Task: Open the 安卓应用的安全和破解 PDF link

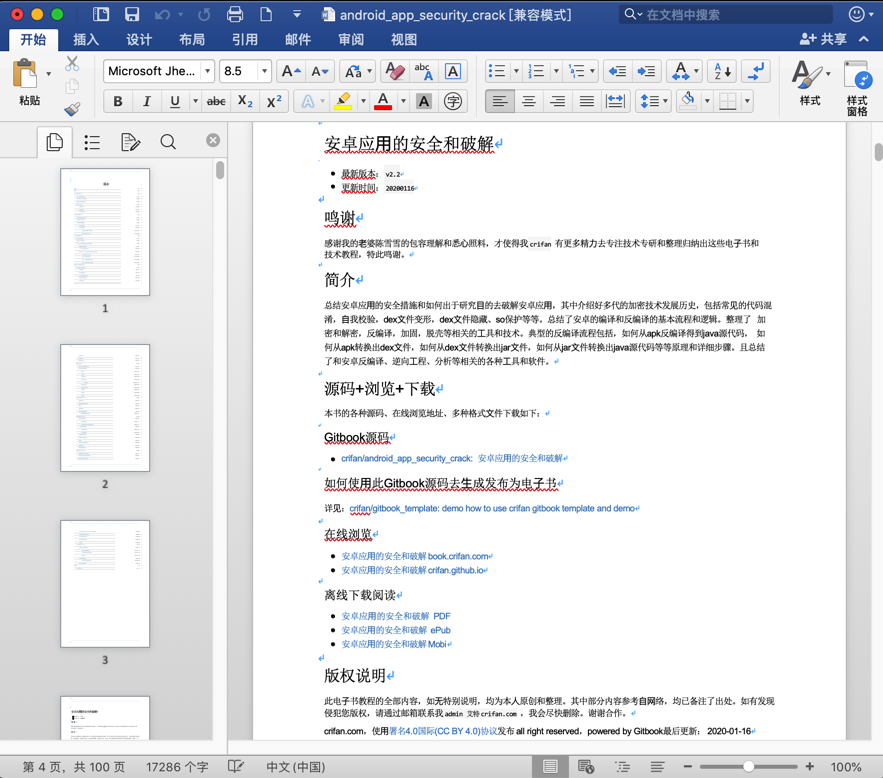Action: pos(396,616)
